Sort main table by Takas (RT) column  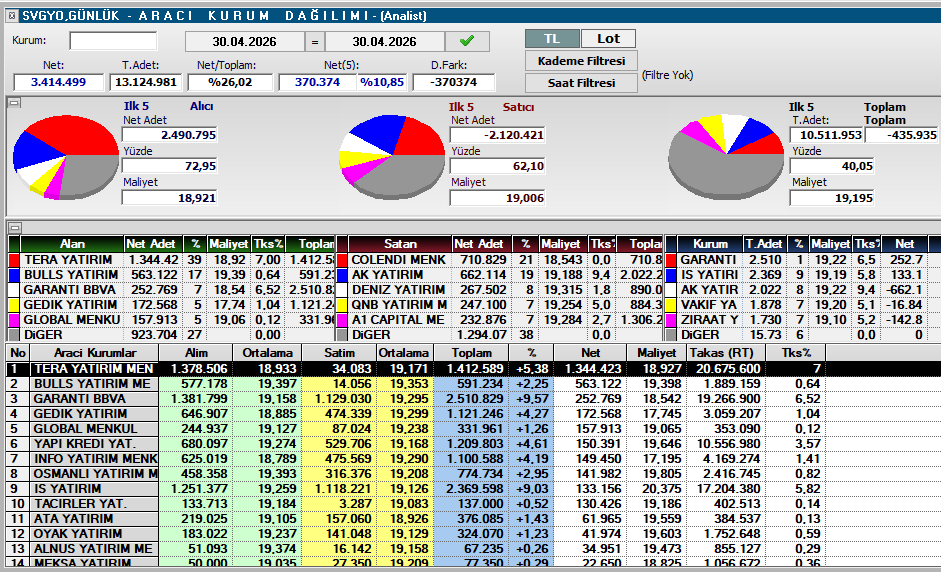pos(726,353)
